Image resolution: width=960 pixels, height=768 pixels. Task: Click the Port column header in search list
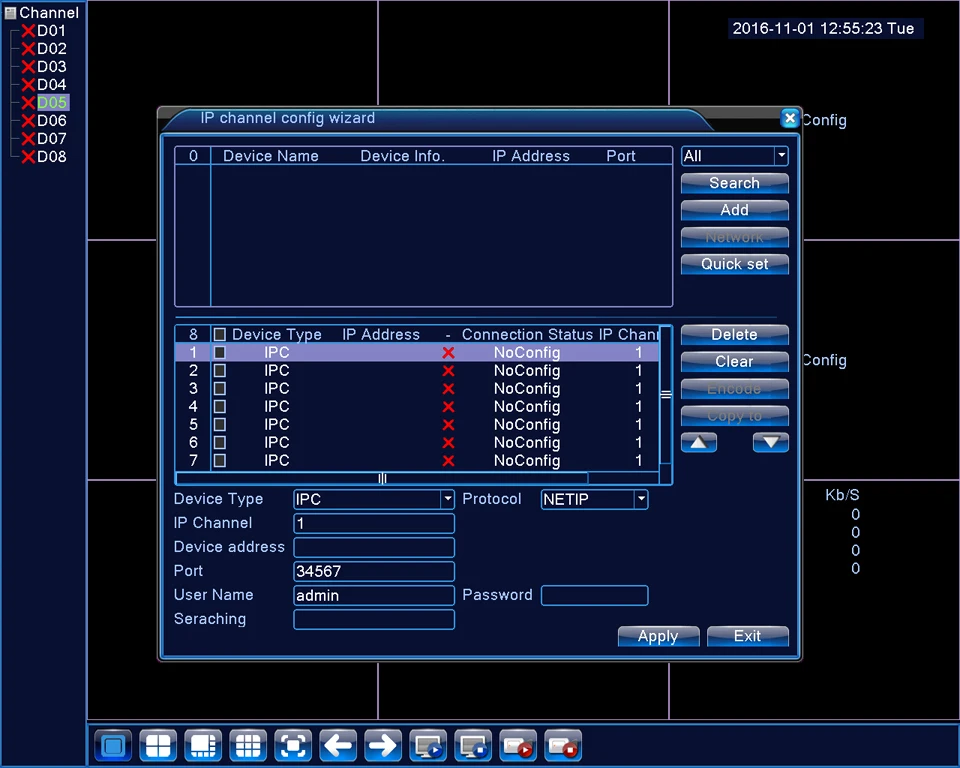[x=621, y=156]
